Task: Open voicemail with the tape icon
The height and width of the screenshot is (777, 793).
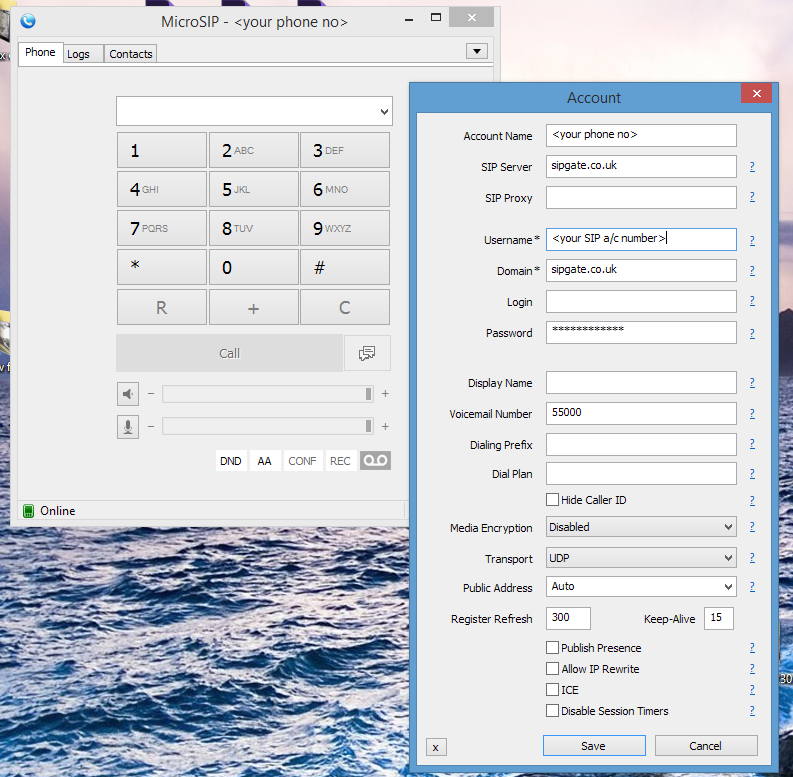Action: pos(375,460)
